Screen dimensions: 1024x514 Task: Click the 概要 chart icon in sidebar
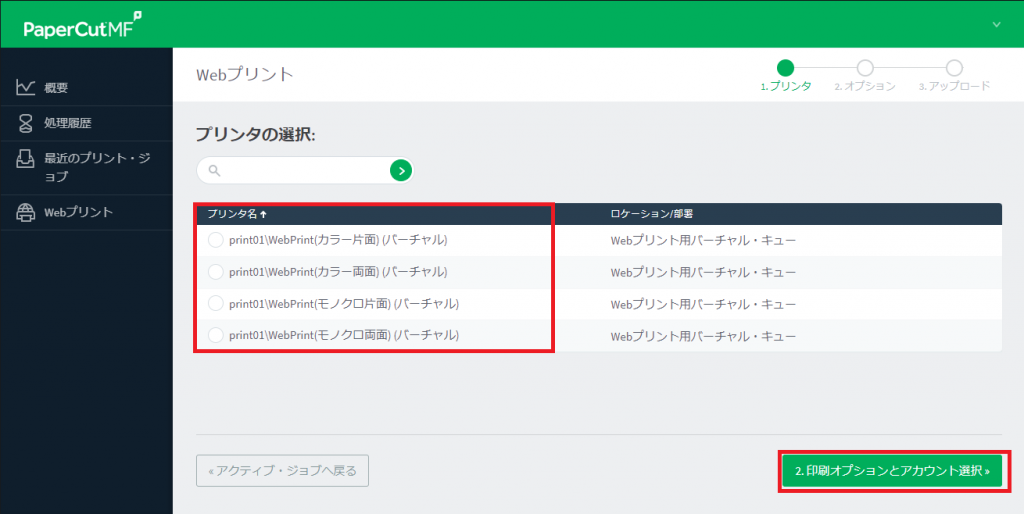pos(26,87)
